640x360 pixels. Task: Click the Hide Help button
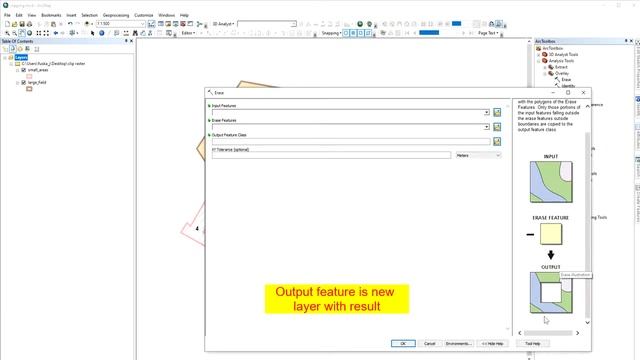pyautogui.click(x=493, y=344)
